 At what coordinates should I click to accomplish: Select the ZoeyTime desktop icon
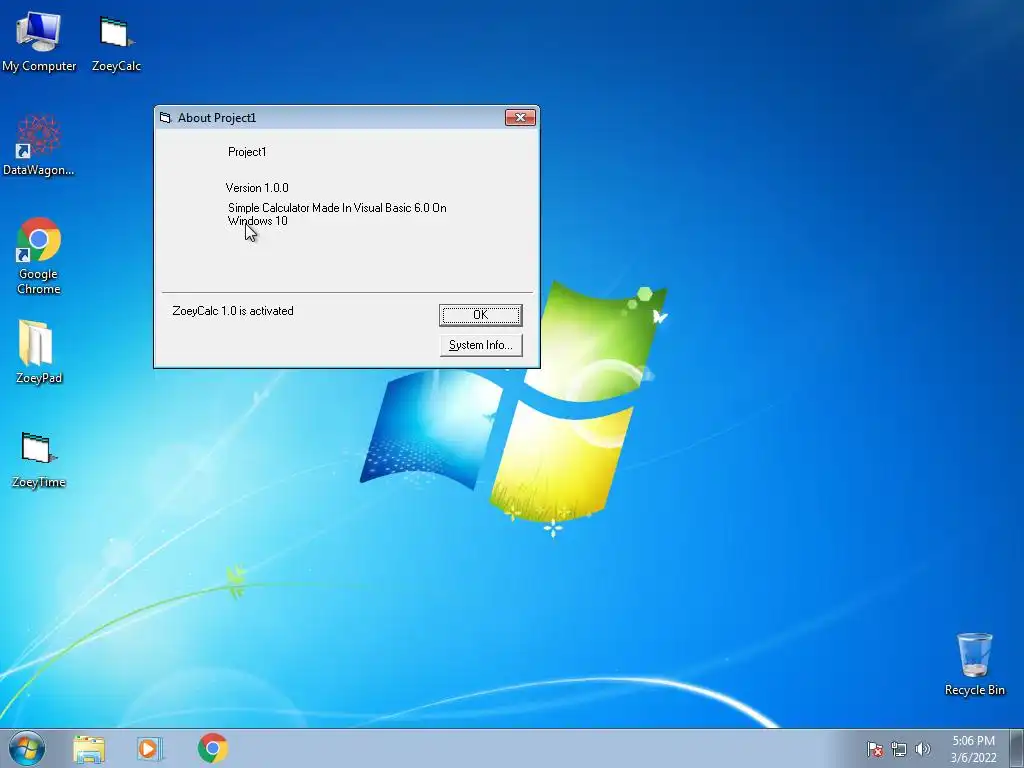pos(39,460)
